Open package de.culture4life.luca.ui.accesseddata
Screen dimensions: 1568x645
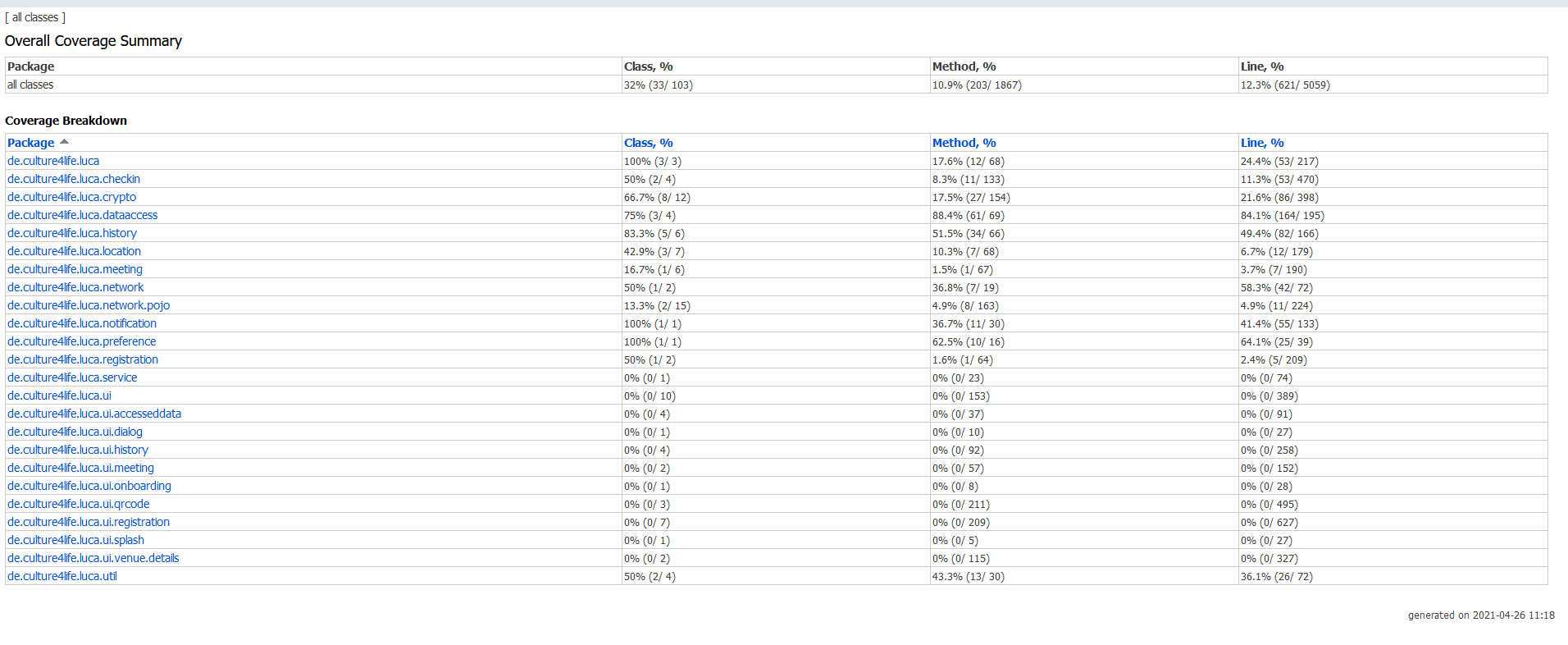tap(94, 414)
